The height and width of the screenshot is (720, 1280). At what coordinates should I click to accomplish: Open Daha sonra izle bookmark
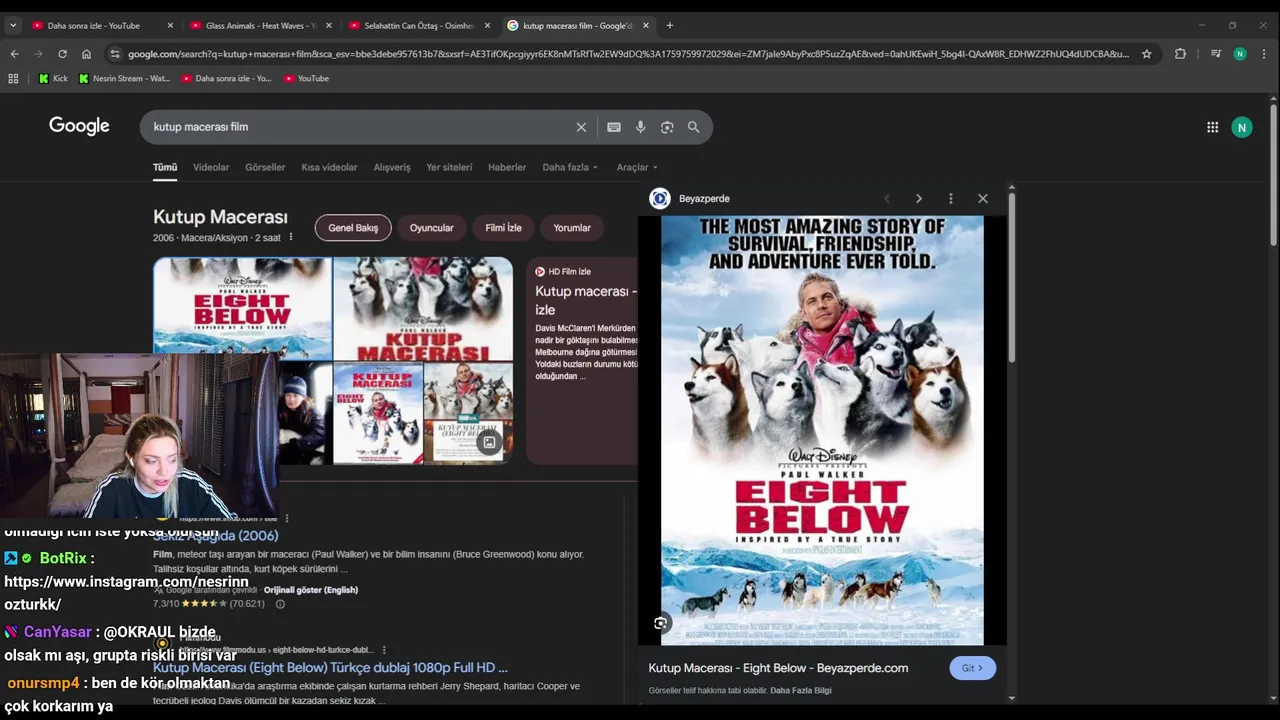(x=226, y=78)
